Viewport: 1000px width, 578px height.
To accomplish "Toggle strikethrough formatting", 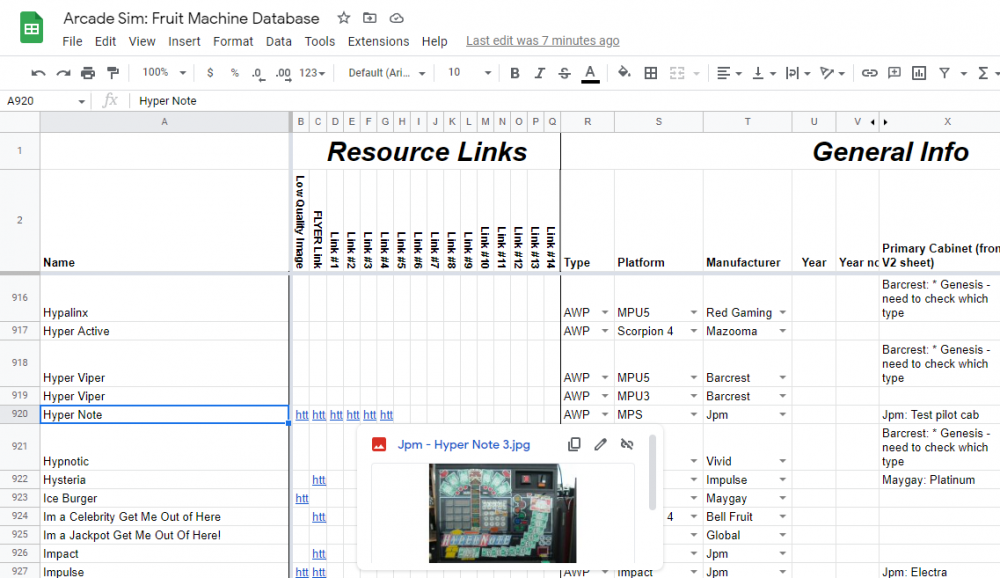I will (x=564, y=73).
